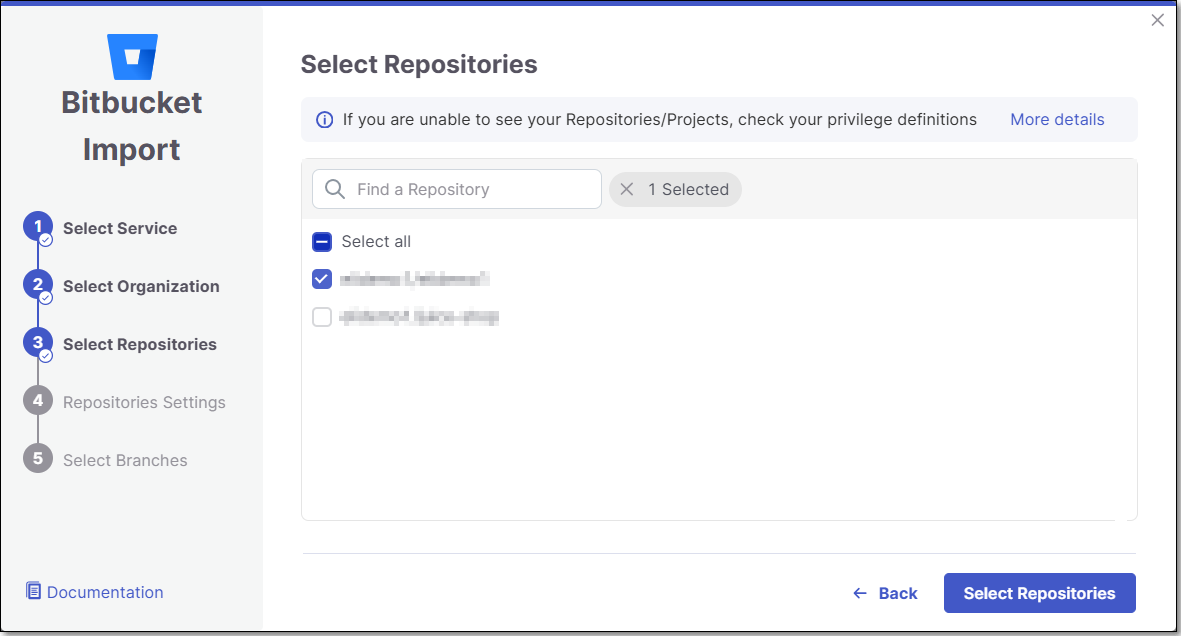Click the step 4 circle for Repositories Settings
The width and height of the screenshot is (1181, 636).
pos(38,401)
